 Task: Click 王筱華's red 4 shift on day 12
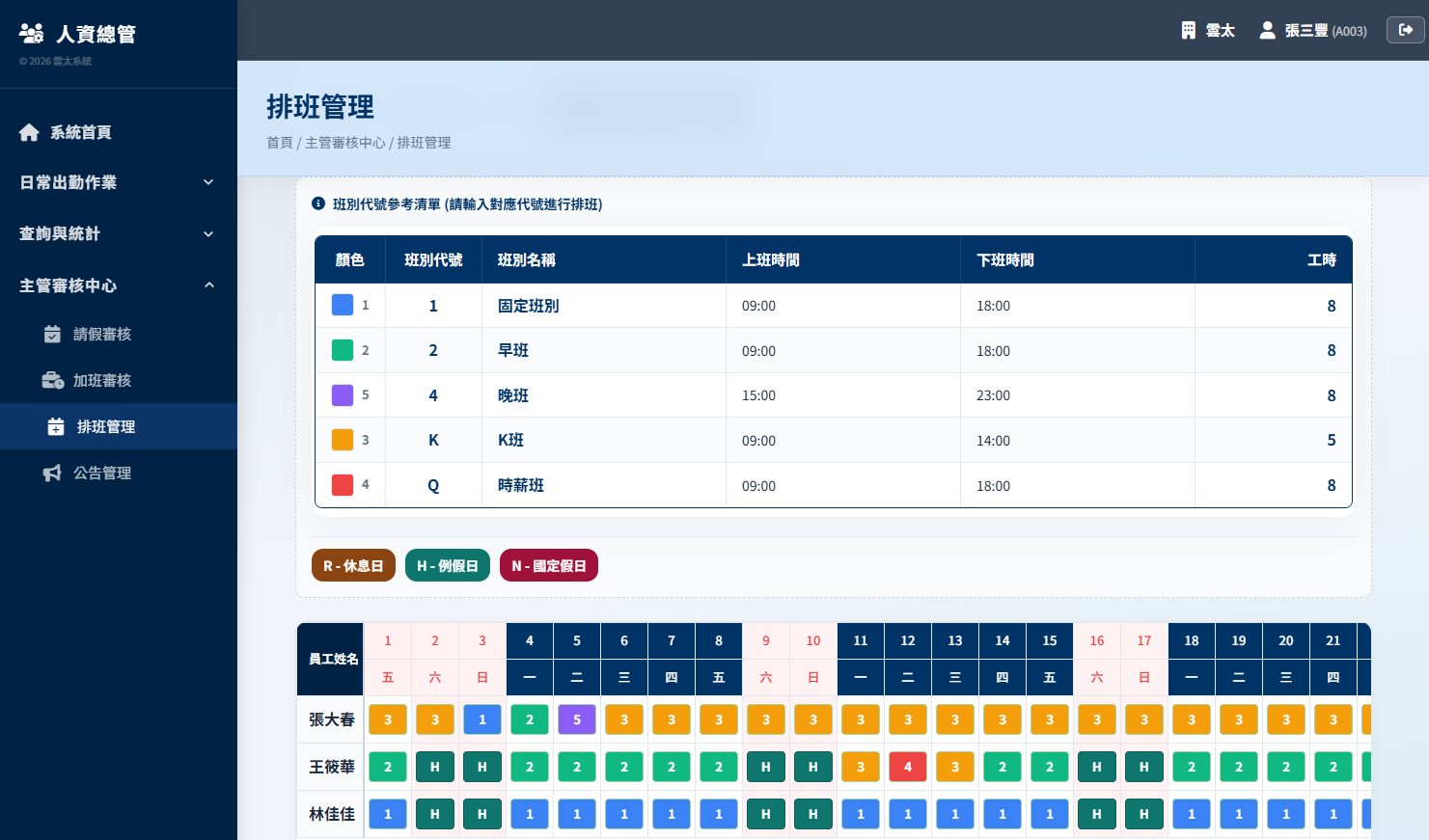pyautogui.click(x=908, y=767)
